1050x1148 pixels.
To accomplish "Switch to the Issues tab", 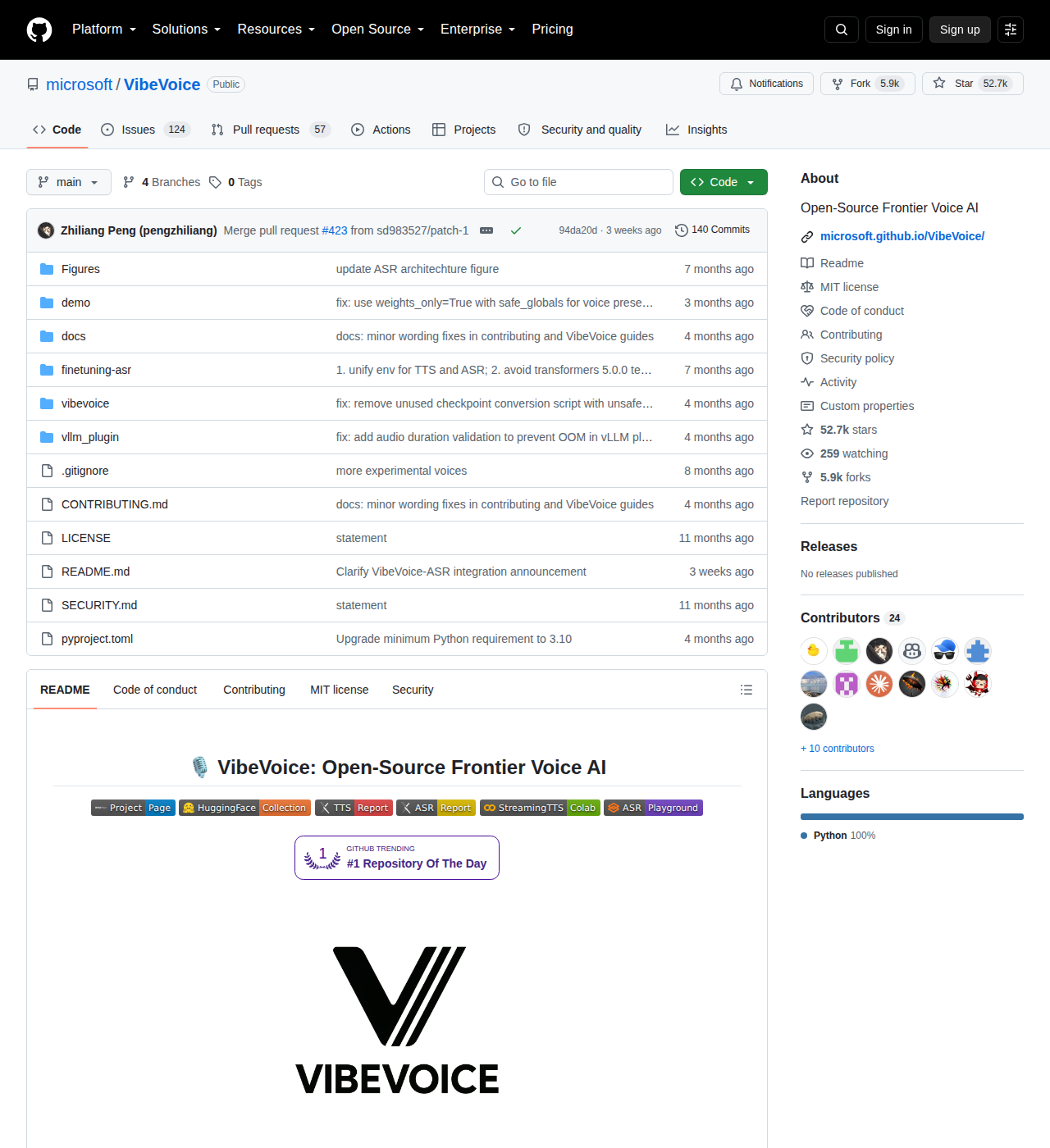I will point(145,130).
